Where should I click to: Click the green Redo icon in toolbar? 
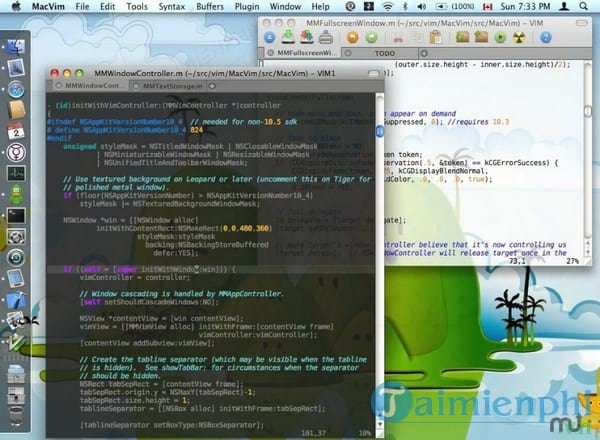[x=371, y=37]
